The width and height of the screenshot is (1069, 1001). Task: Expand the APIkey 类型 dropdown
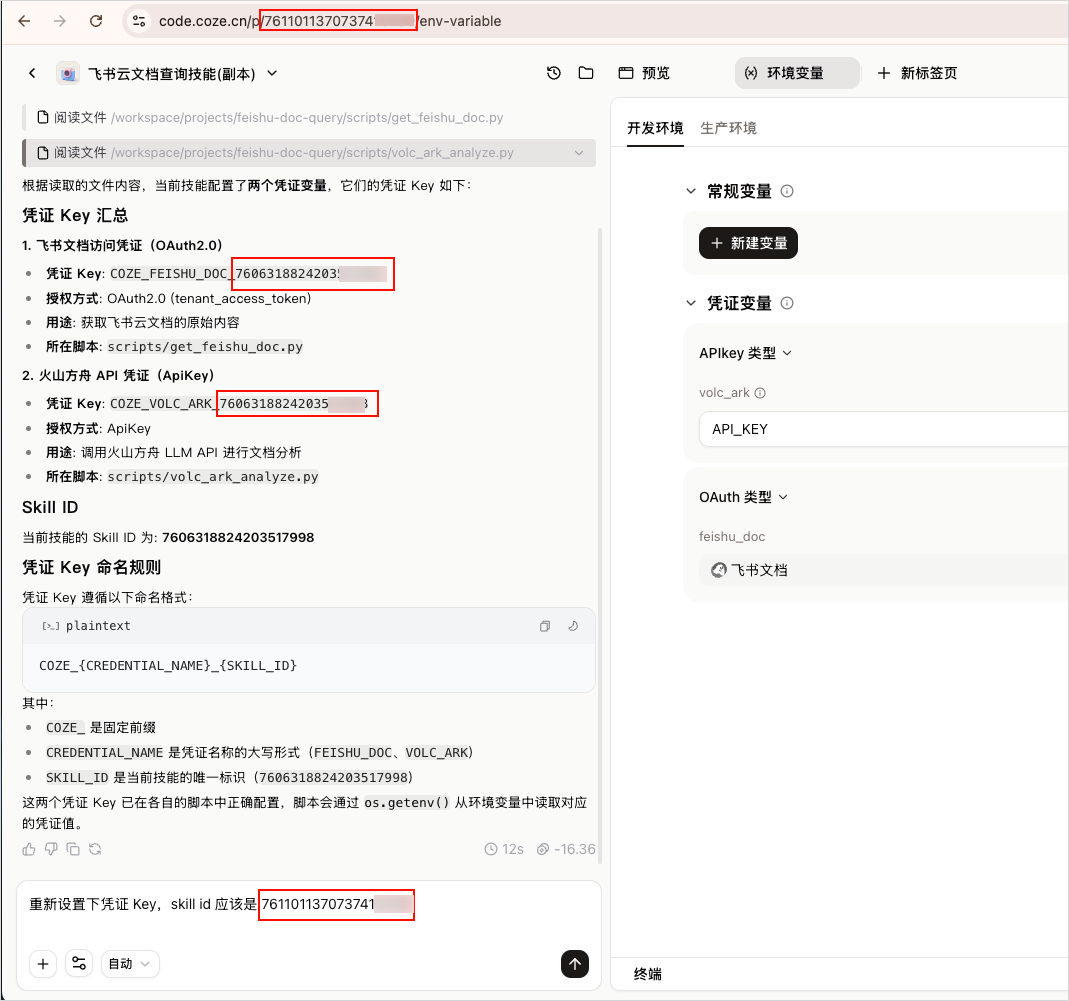coord(745,353)
